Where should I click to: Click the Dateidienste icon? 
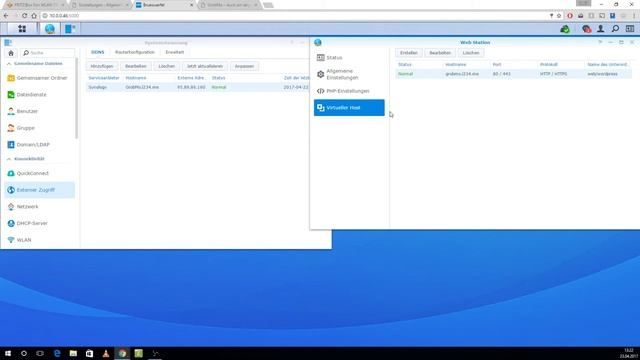(11, 95)
